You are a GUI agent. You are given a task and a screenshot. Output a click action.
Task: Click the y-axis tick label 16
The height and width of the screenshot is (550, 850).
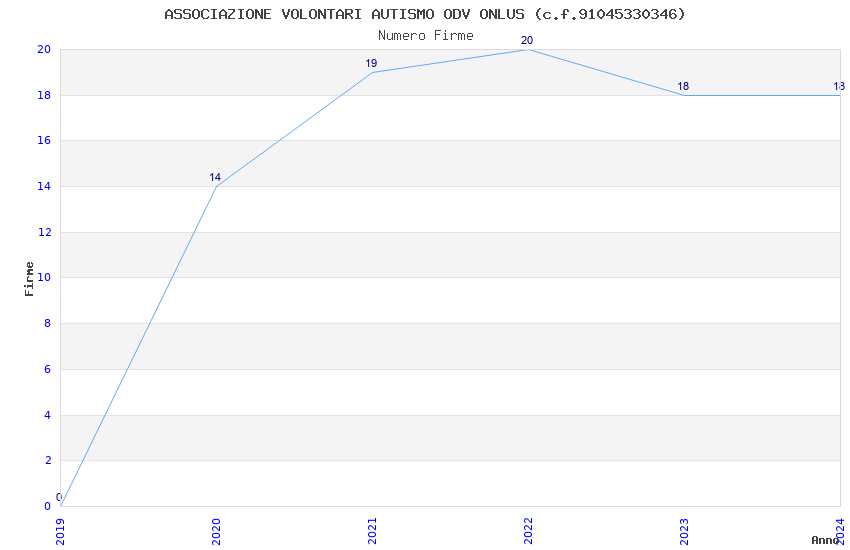[x=44, y=140]
